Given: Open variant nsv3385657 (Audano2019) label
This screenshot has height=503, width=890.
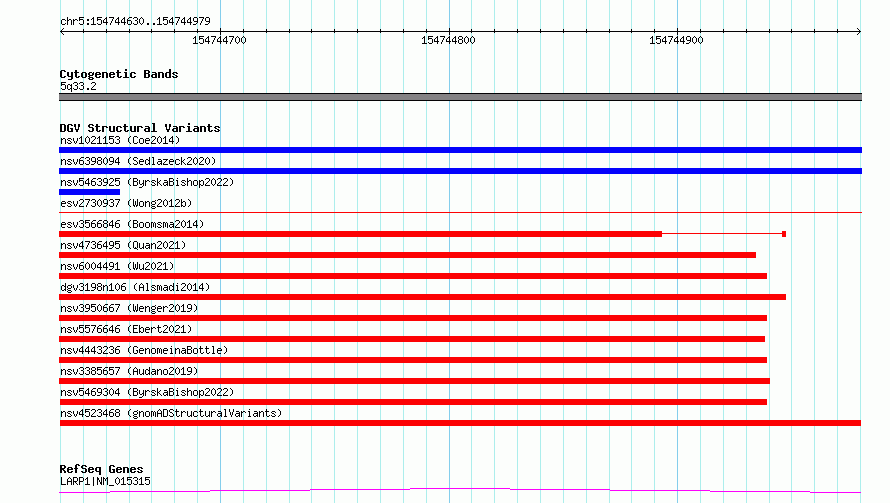Looking at the screenshot, I should pos(129,371).
